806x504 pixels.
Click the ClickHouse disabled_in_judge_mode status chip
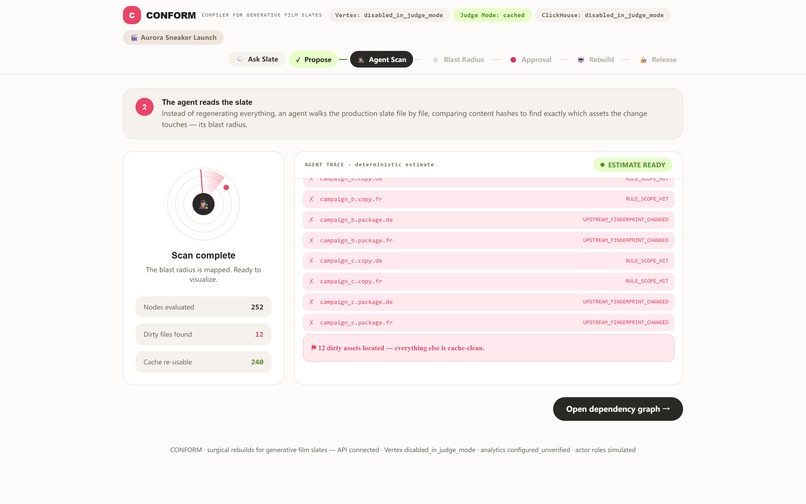602,15
